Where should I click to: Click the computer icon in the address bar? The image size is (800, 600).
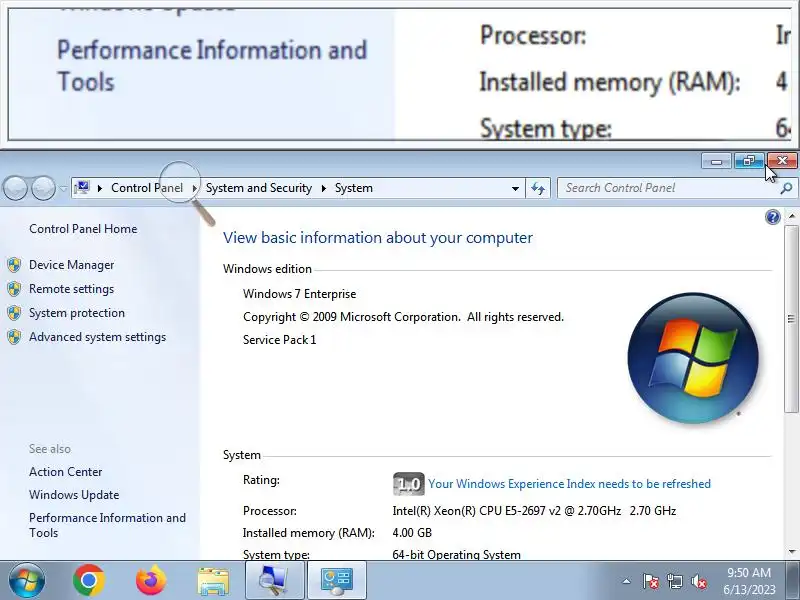[82, 188]
